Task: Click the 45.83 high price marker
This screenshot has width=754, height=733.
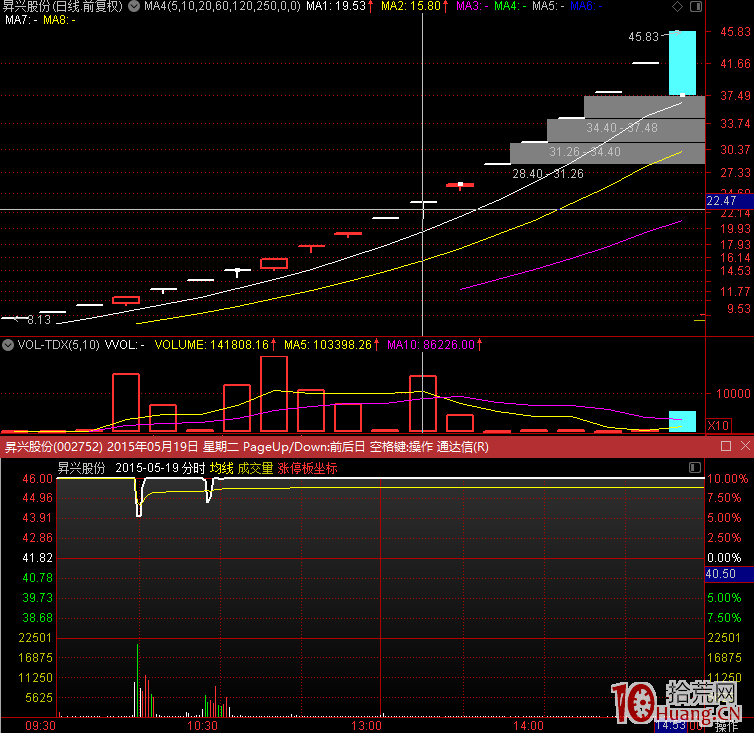Action: (643, 37)
